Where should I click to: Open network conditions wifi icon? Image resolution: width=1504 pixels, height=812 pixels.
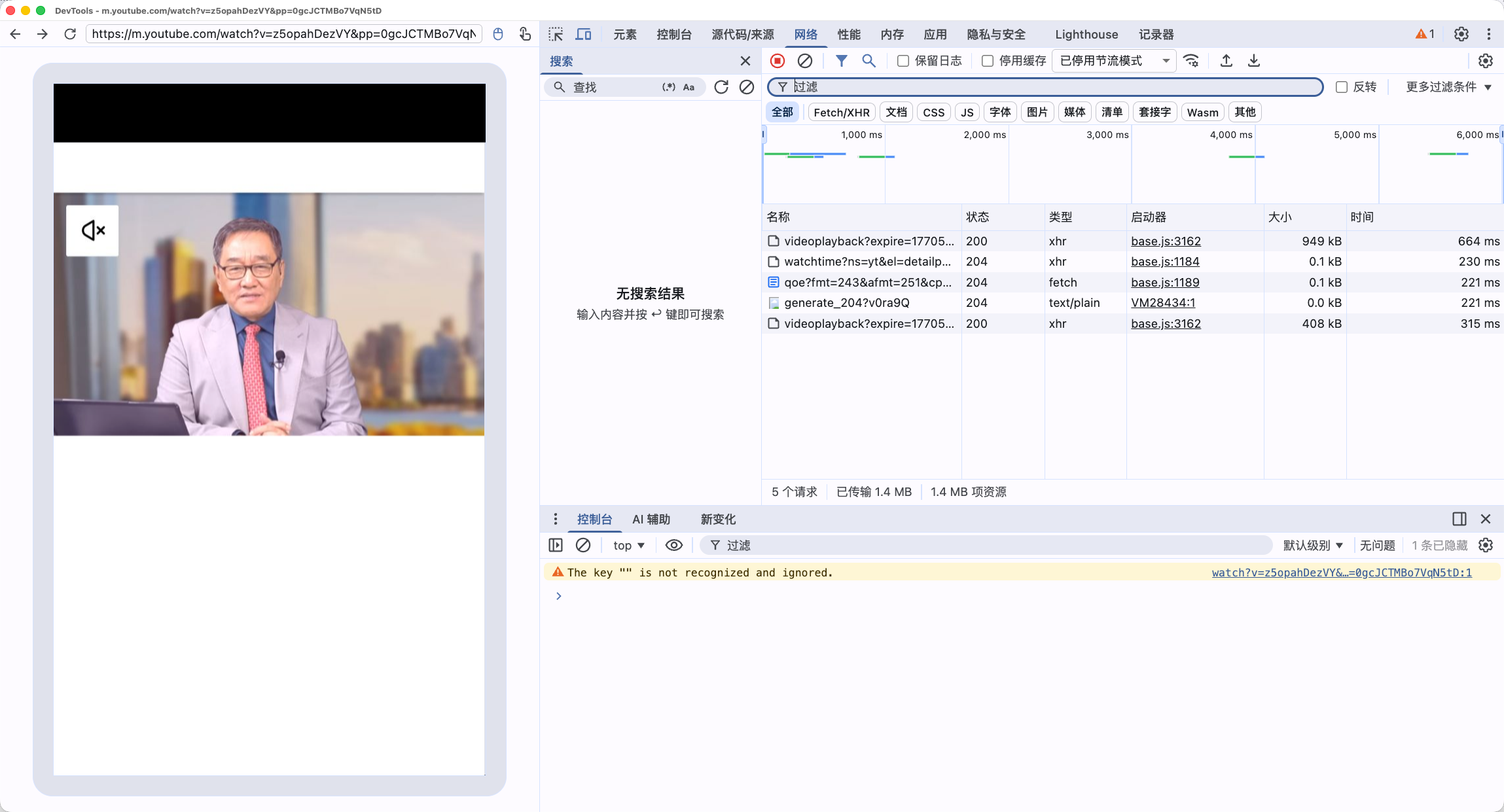(1191, 61)
